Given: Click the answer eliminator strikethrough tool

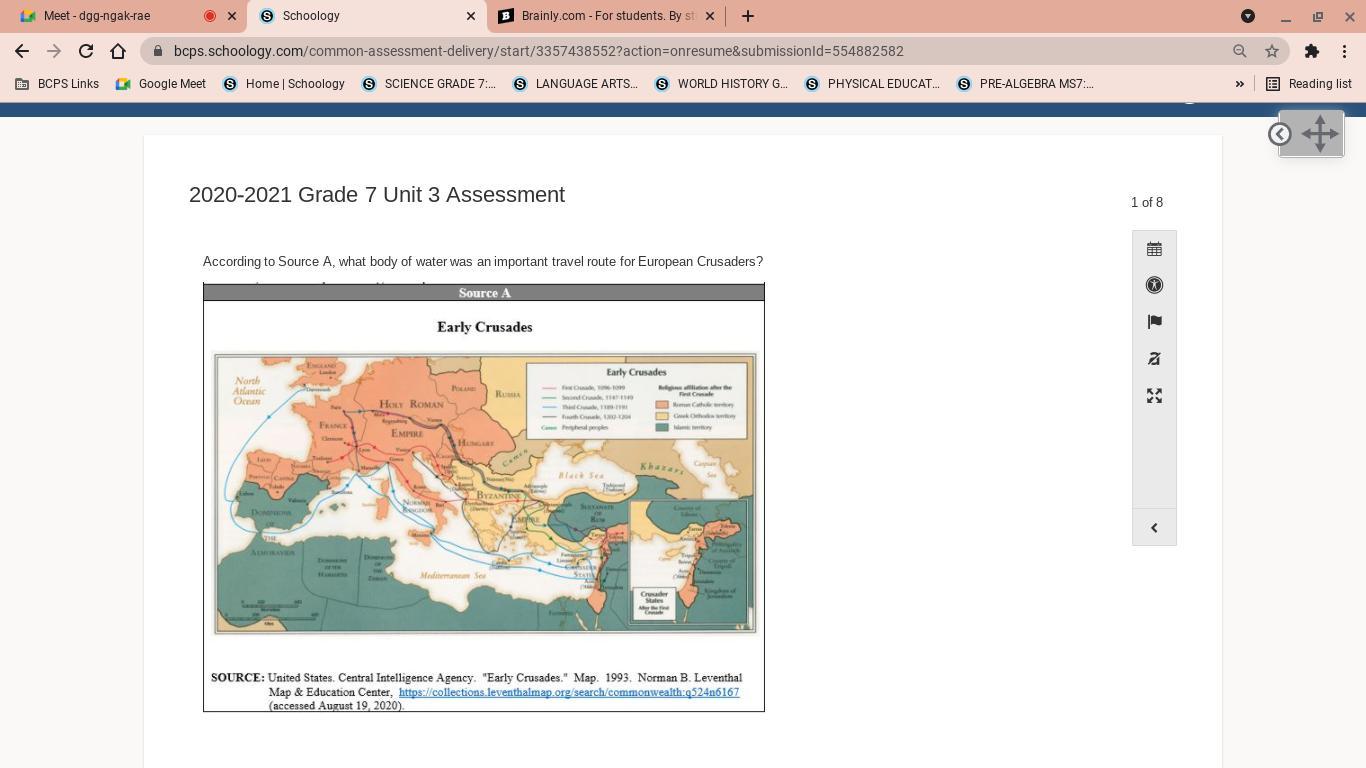Looking at the screenshot, I should 1154,359.
